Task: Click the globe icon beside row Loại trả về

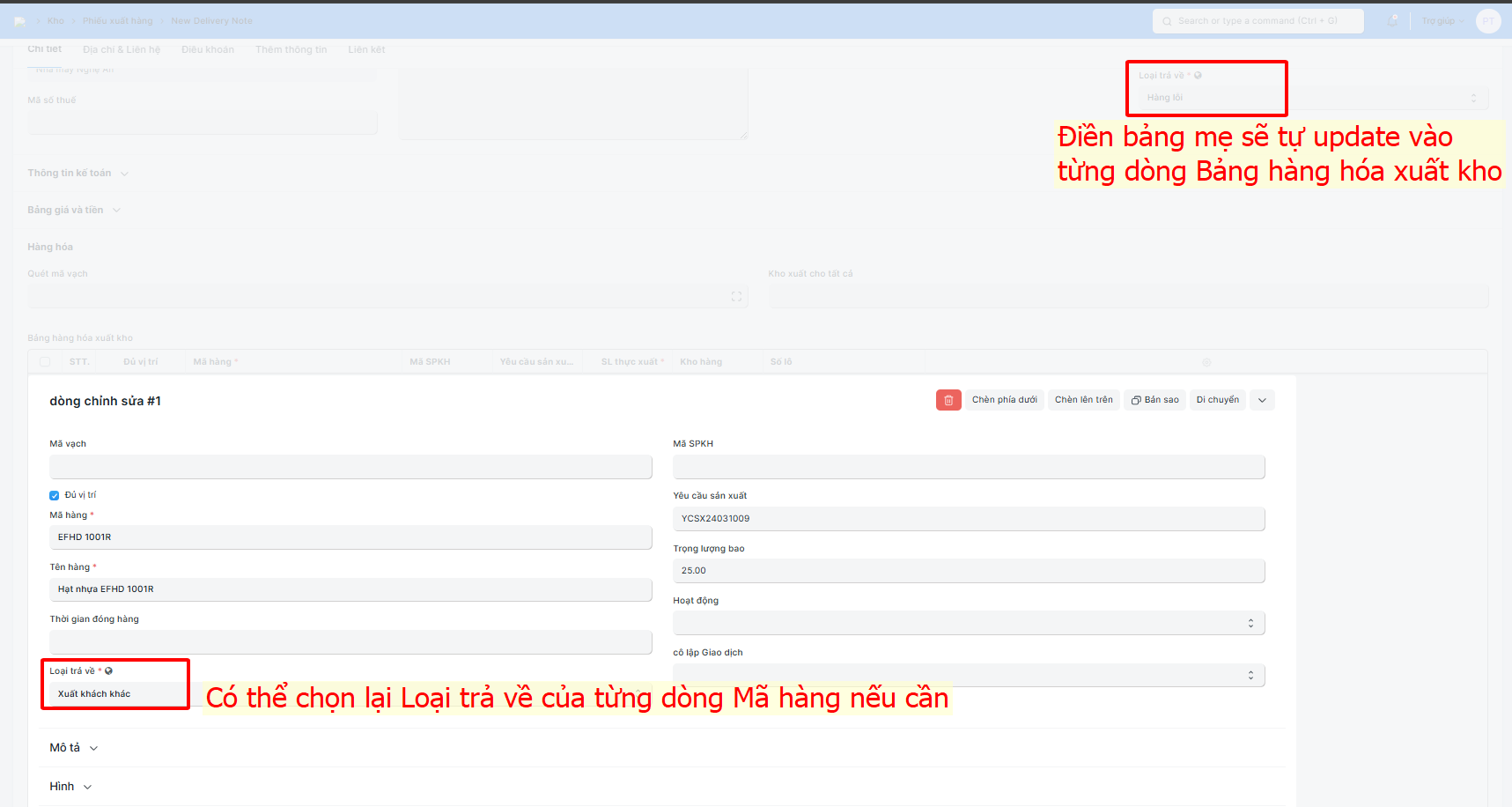Action: click(109, 671)
